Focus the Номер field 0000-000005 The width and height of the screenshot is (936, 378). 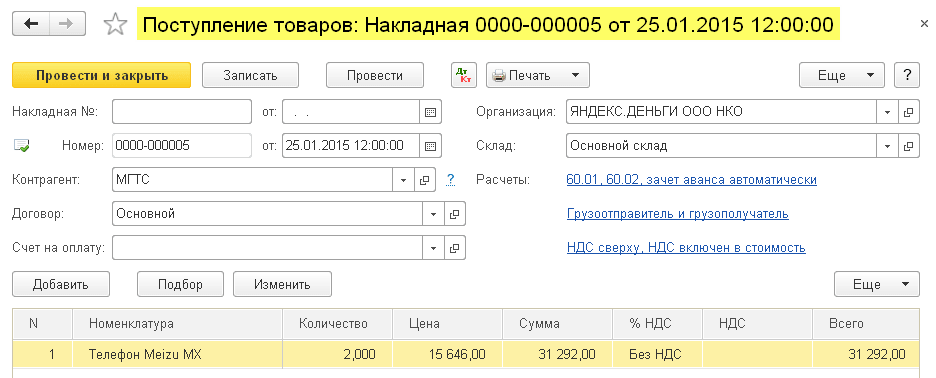[182, 145]
